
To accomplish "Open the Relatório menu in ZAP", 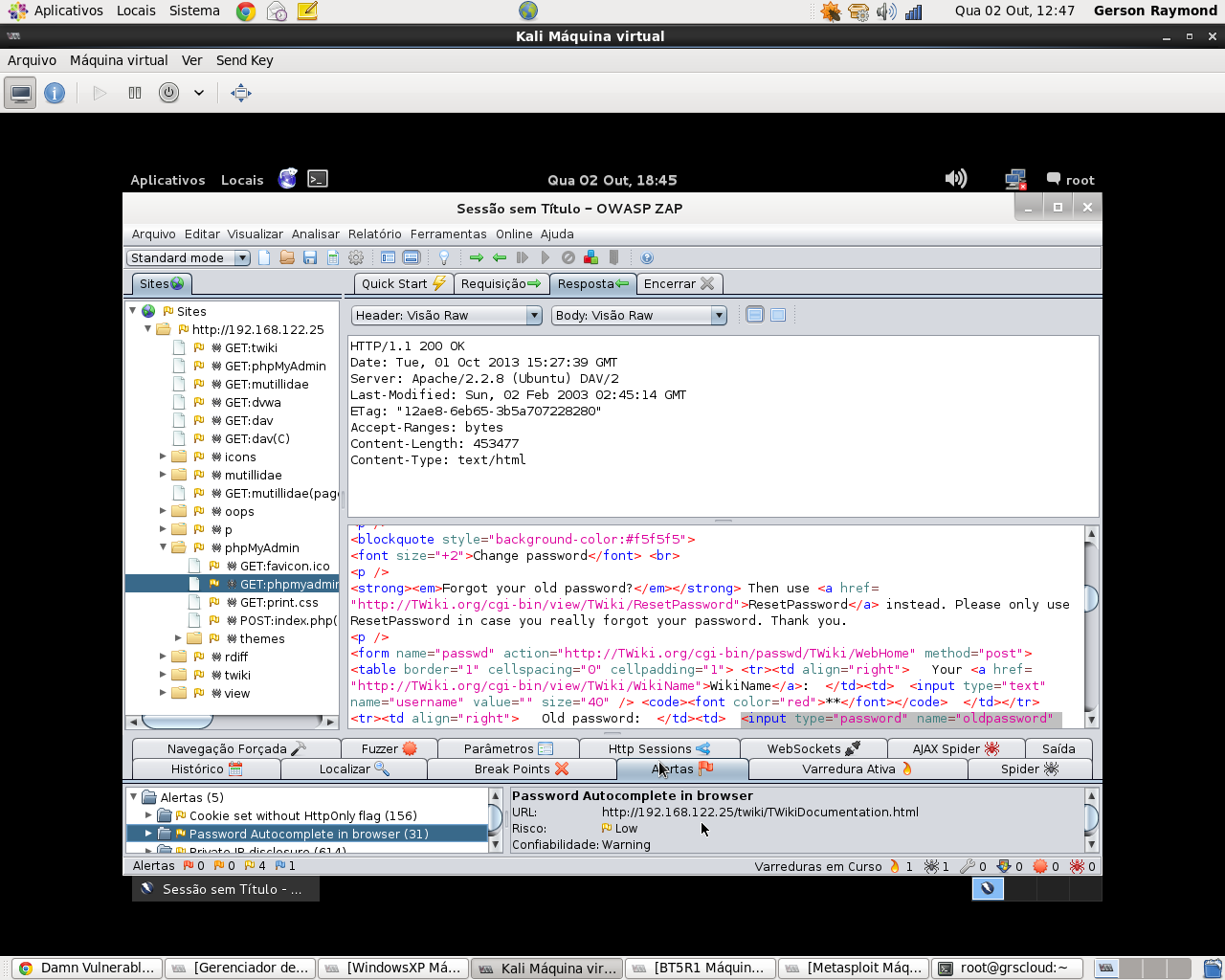I will coord(375,234).
